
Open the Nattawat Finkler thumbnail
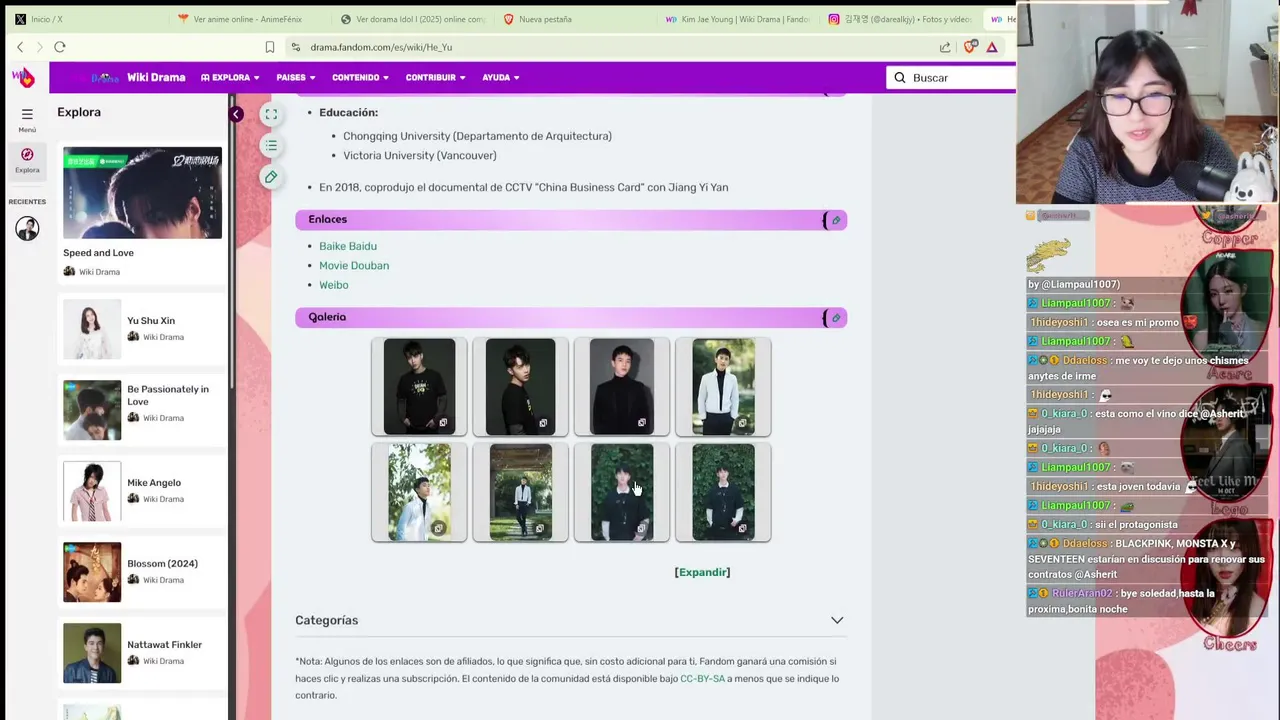(x=92, y=653)
